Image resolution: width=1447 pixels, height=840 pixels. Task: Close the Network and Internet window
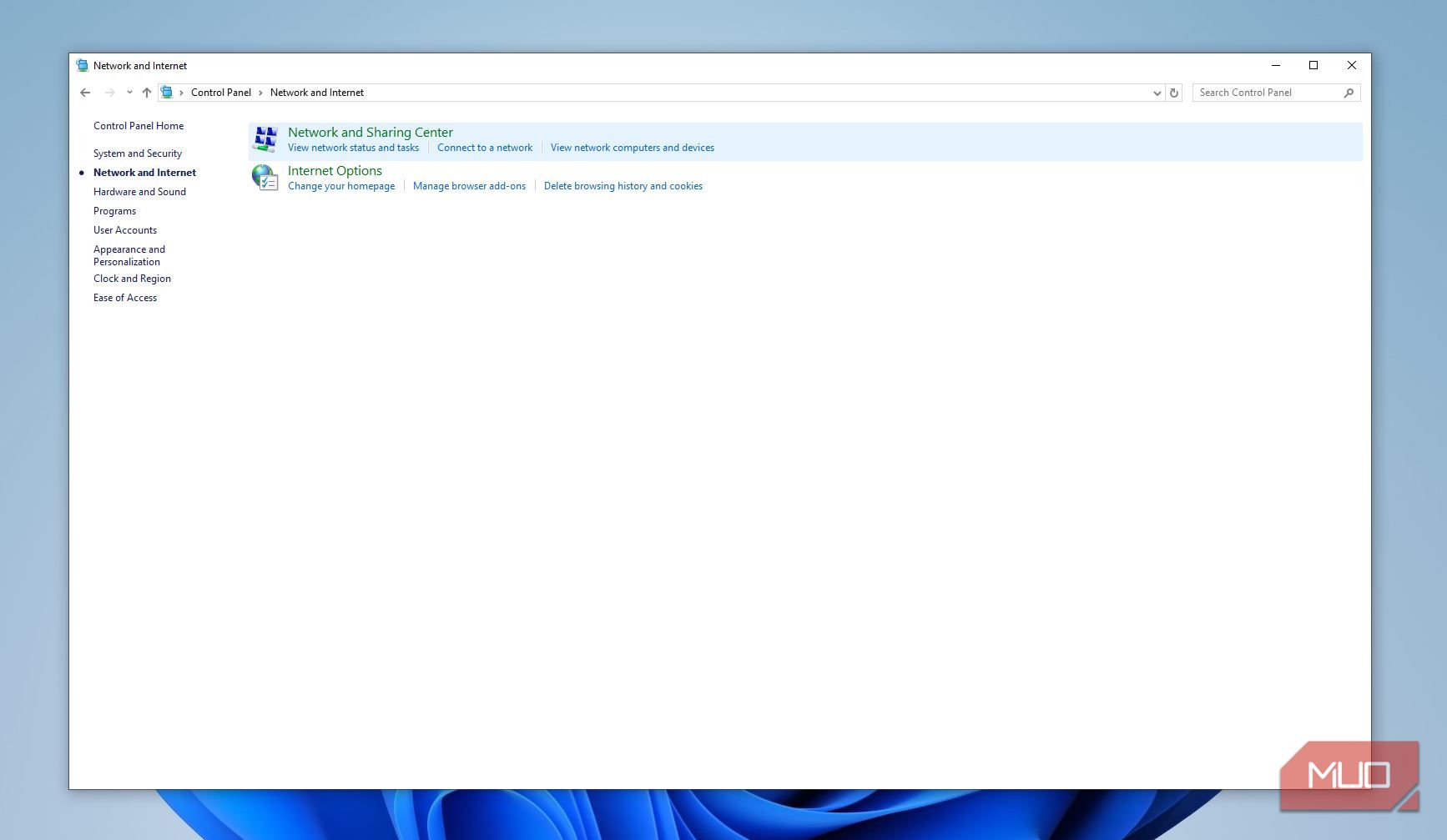tap(1352, 65)
